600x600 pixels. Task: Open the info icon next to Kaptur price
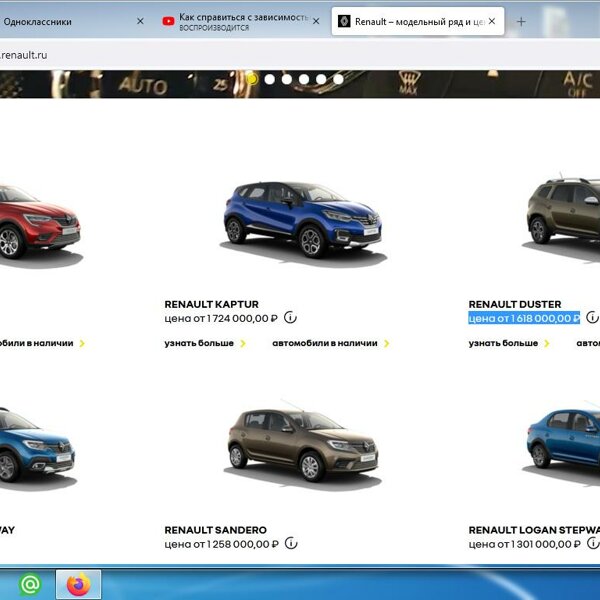pos(290,318)
